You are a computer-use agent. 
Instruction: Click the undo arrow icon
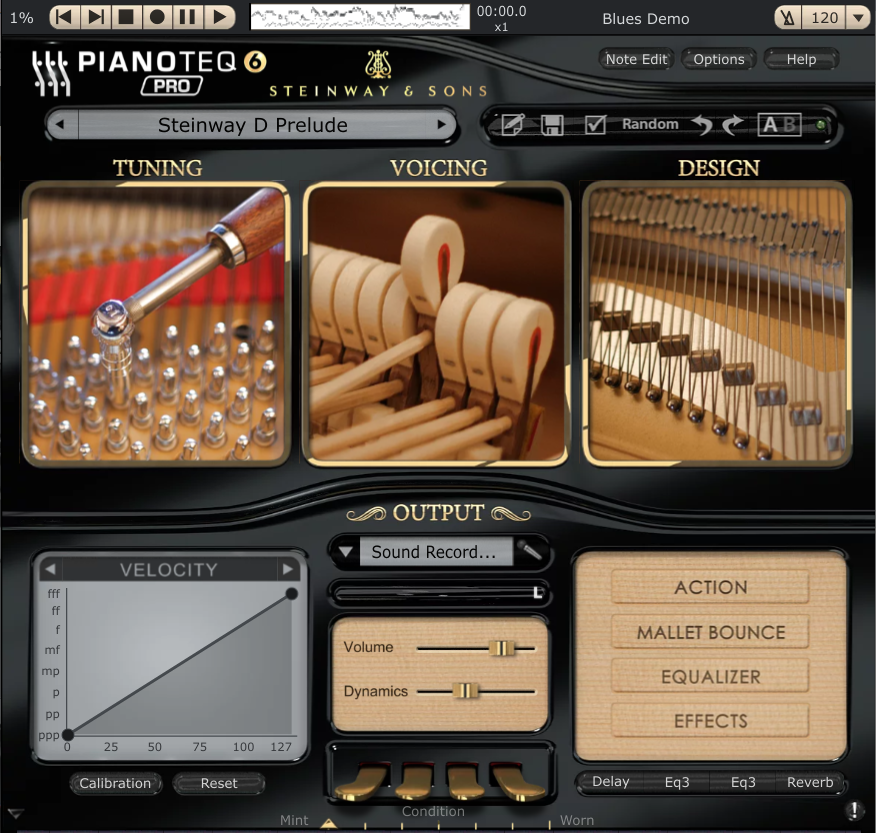click(702, 125)
